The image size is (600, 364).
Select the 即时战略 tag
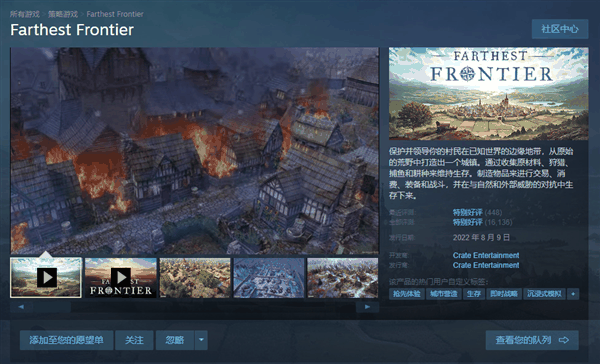(504, 294)
